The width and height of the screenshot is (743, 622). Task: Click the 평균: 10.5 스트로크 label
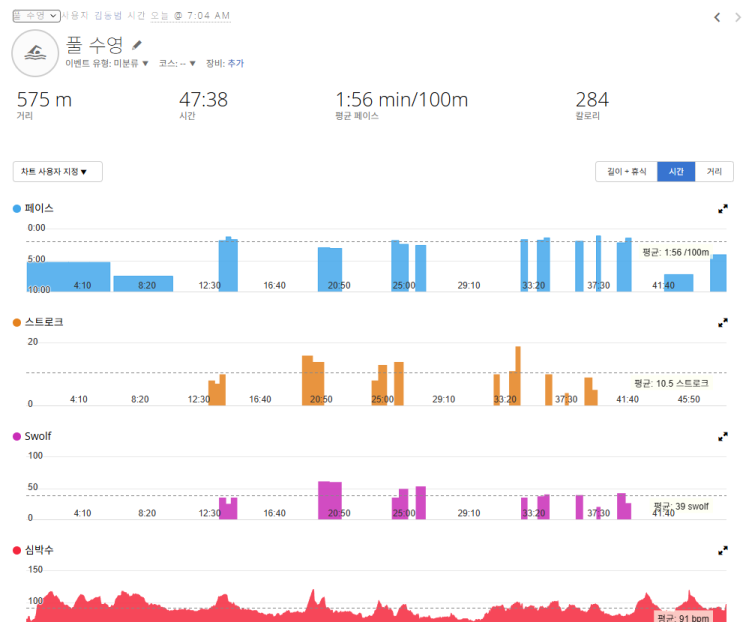671,383
